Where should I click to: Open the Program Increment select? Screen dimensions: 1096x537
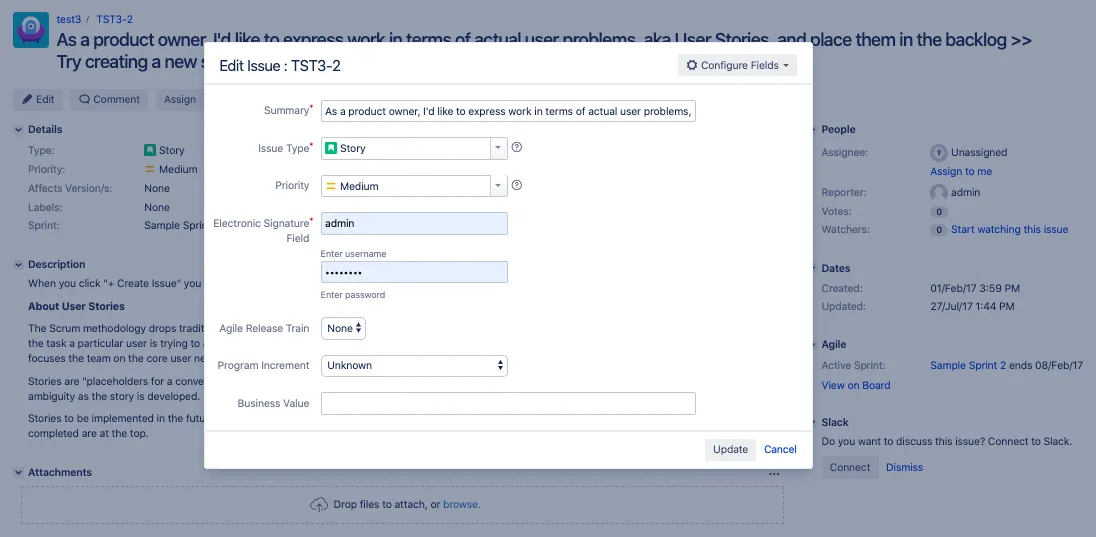pos(414,366)
